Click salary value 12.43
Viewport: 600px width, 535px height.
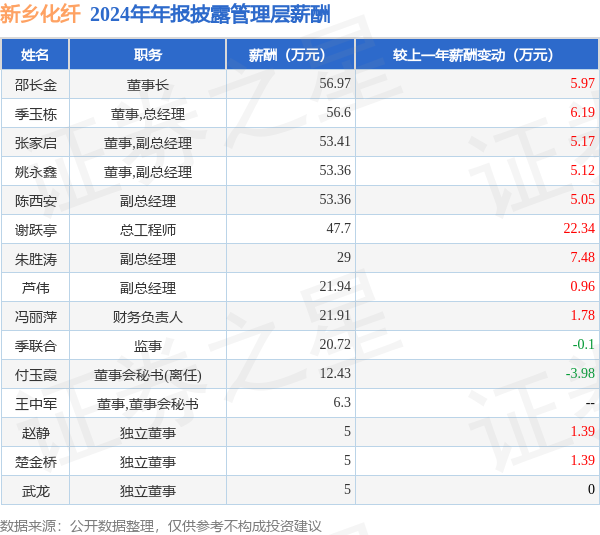coord(335,373)
